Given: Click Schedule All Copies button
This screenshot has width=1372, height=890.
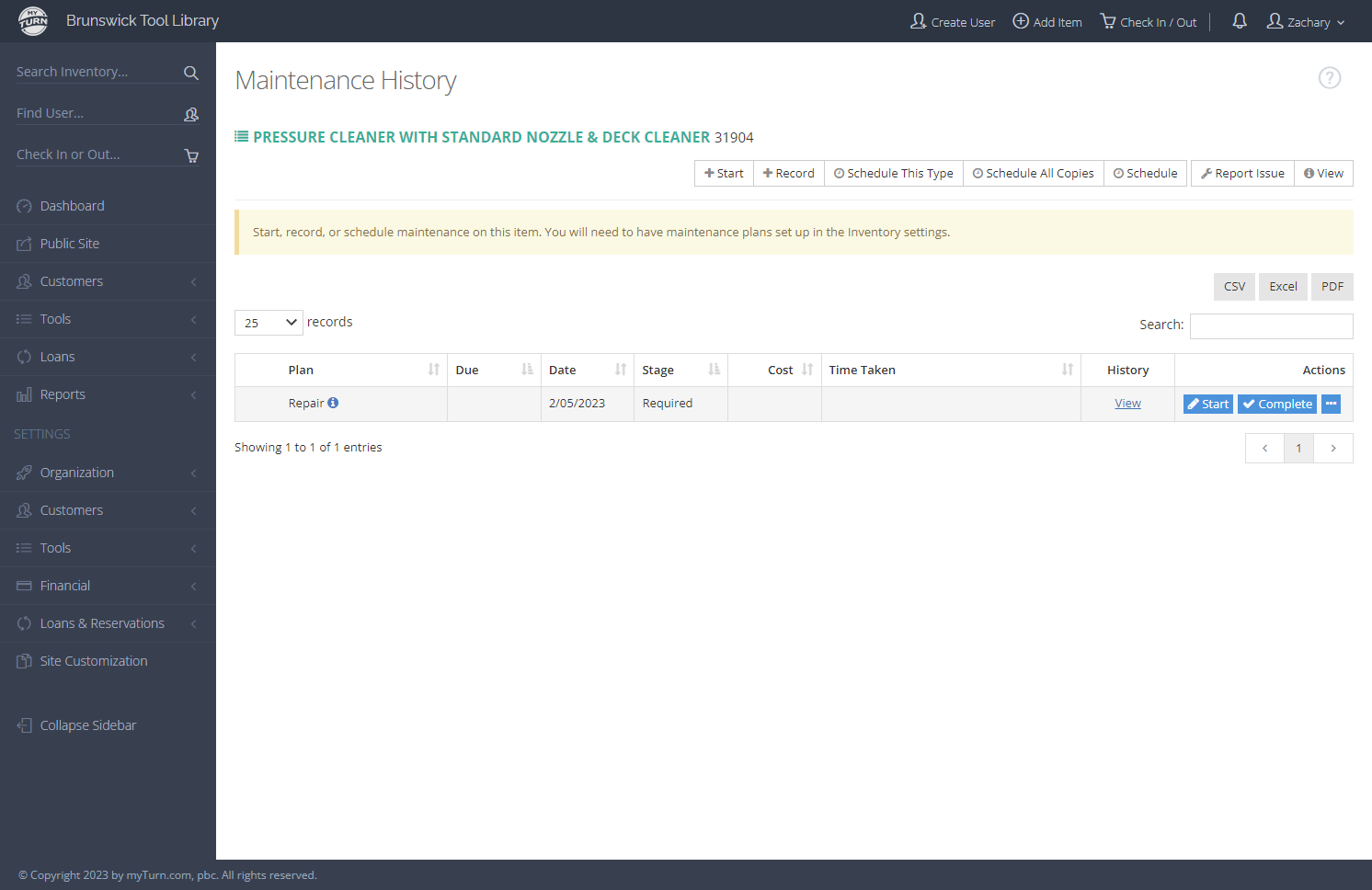Looking at the screenshot, I should click(x=1034, y=174).
